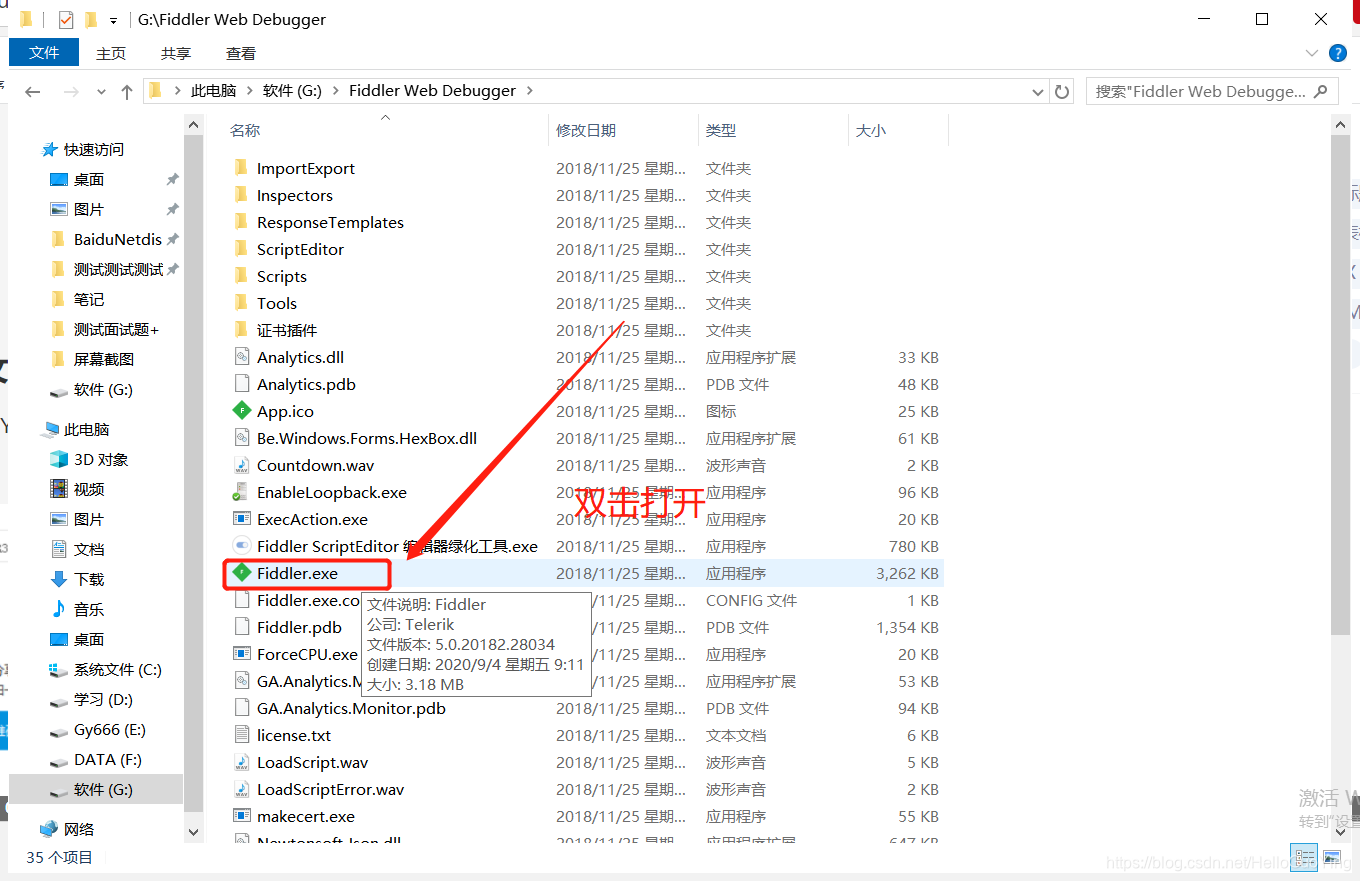Open 学习 (D:) drive
This screenshot has height=881, width=1360.
pyautogui.click(x=103, y=699)
